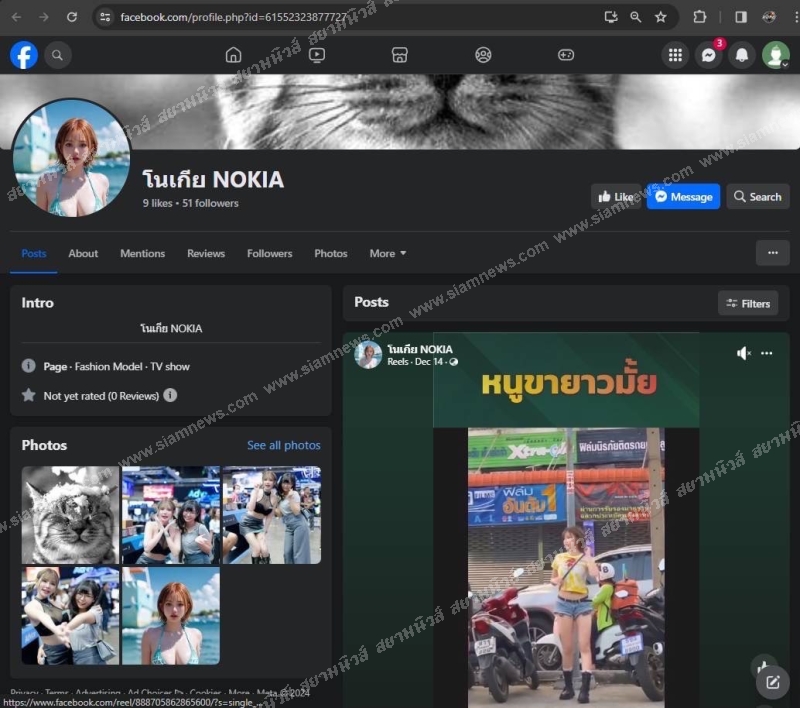This screenshot has height=708, width=800.
Task: Search within this page
Action: point(758,196)
